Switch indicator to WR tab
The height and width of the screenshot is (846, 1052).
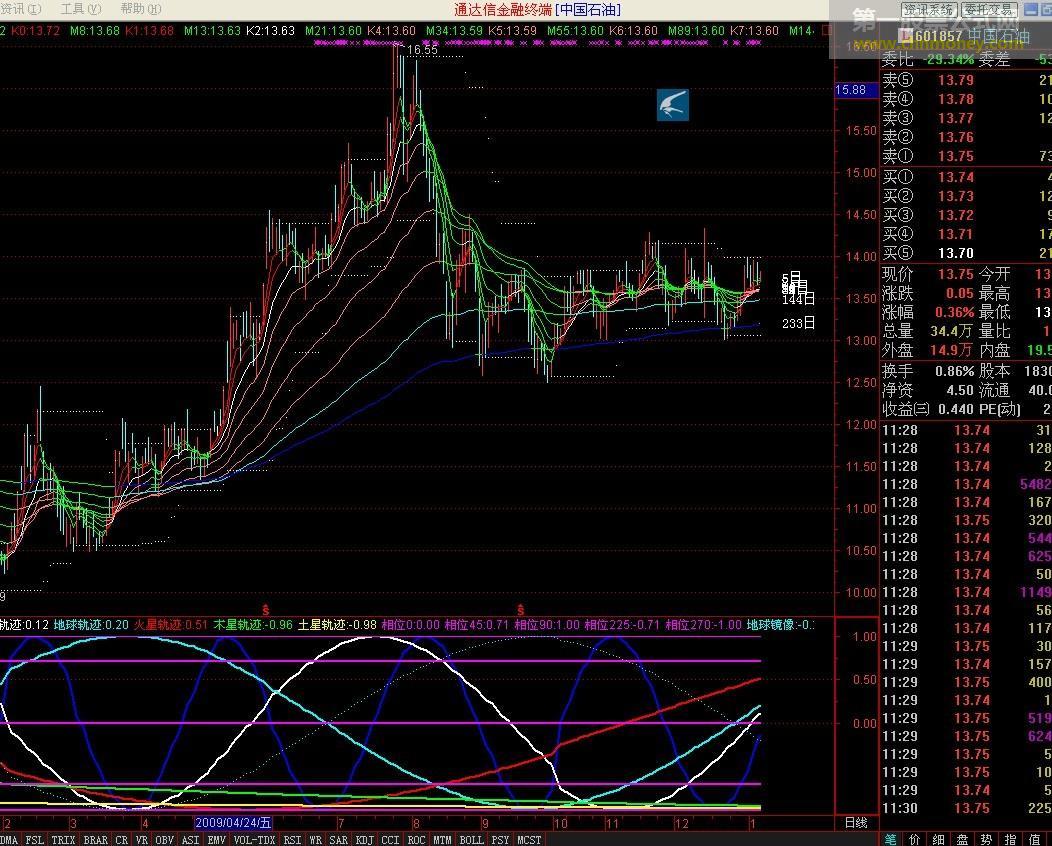pyautogui.click(x=315, y=840)
